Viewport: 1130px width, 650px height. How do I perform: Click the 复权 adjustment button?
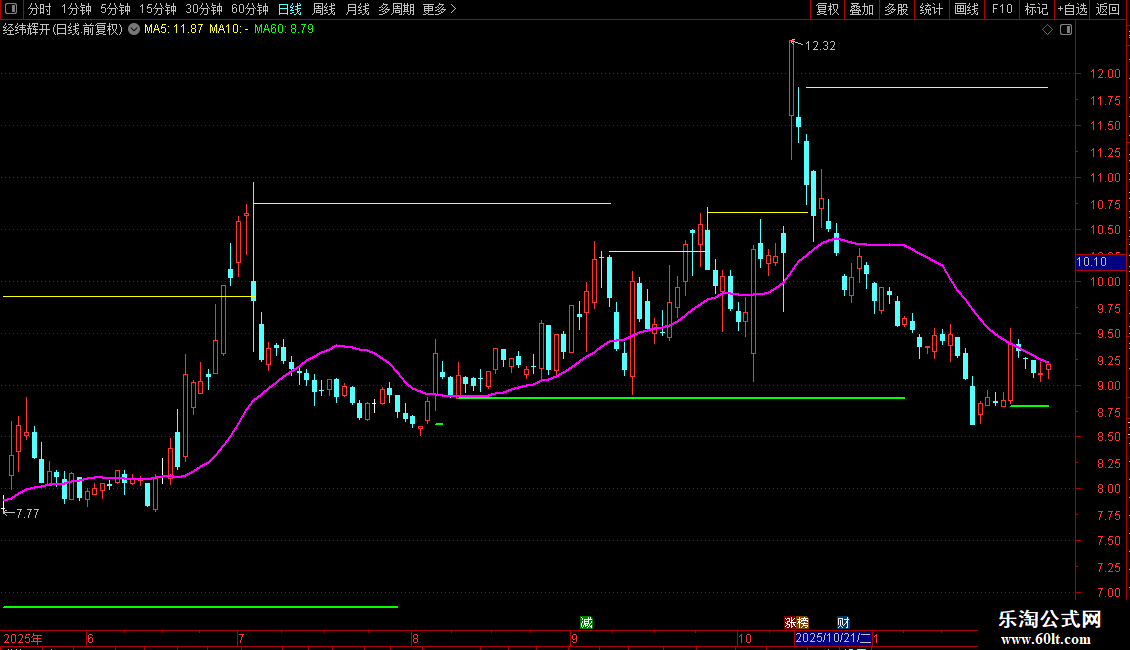[827, 9]
